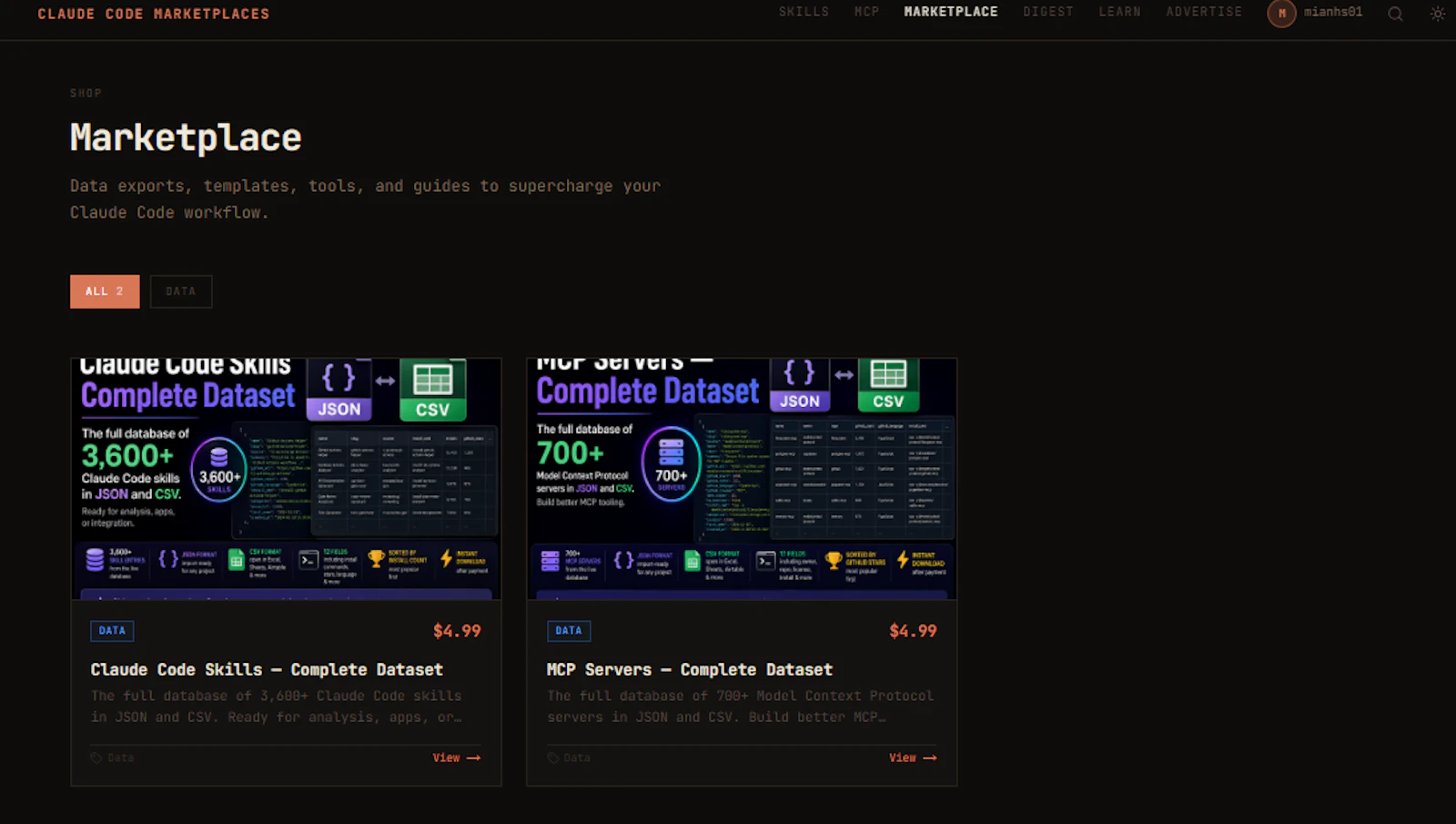Select the Marketplace nav item

click(951, 12)
